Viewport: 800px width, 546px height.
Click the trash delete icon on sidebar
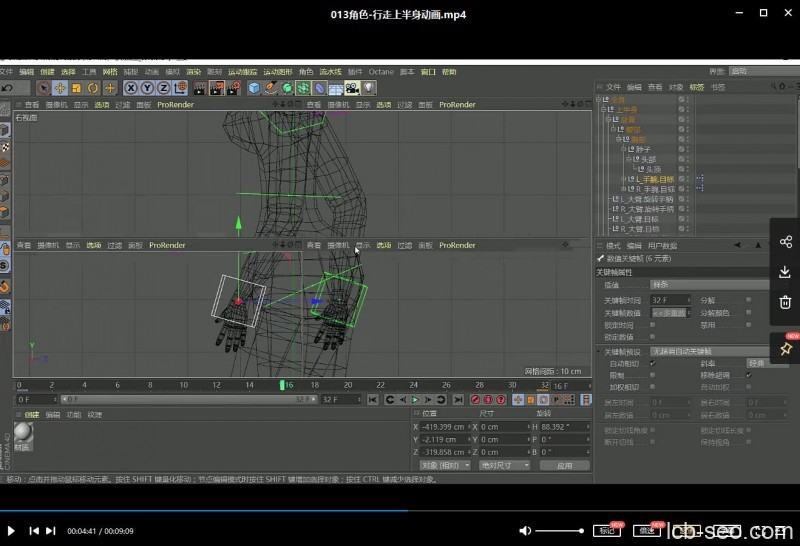[785, 302]
